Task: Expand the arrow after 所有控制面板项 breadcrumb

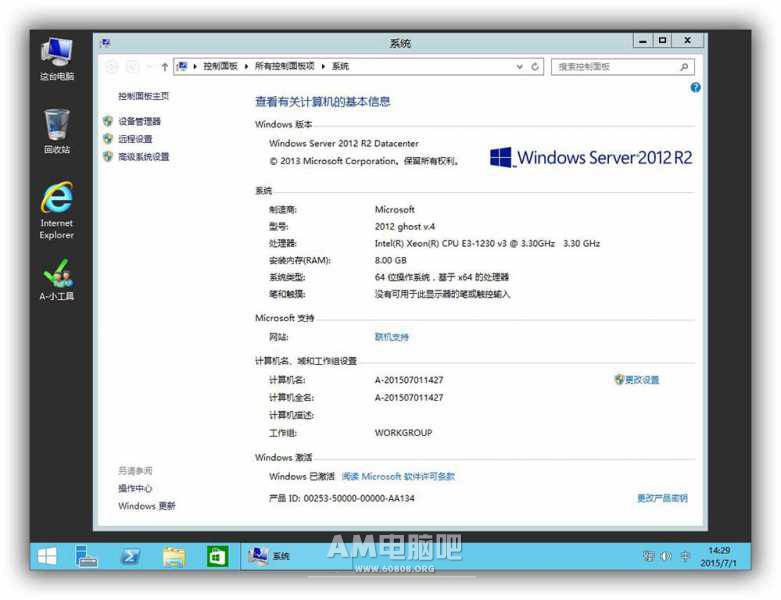Action: (323, 66)
